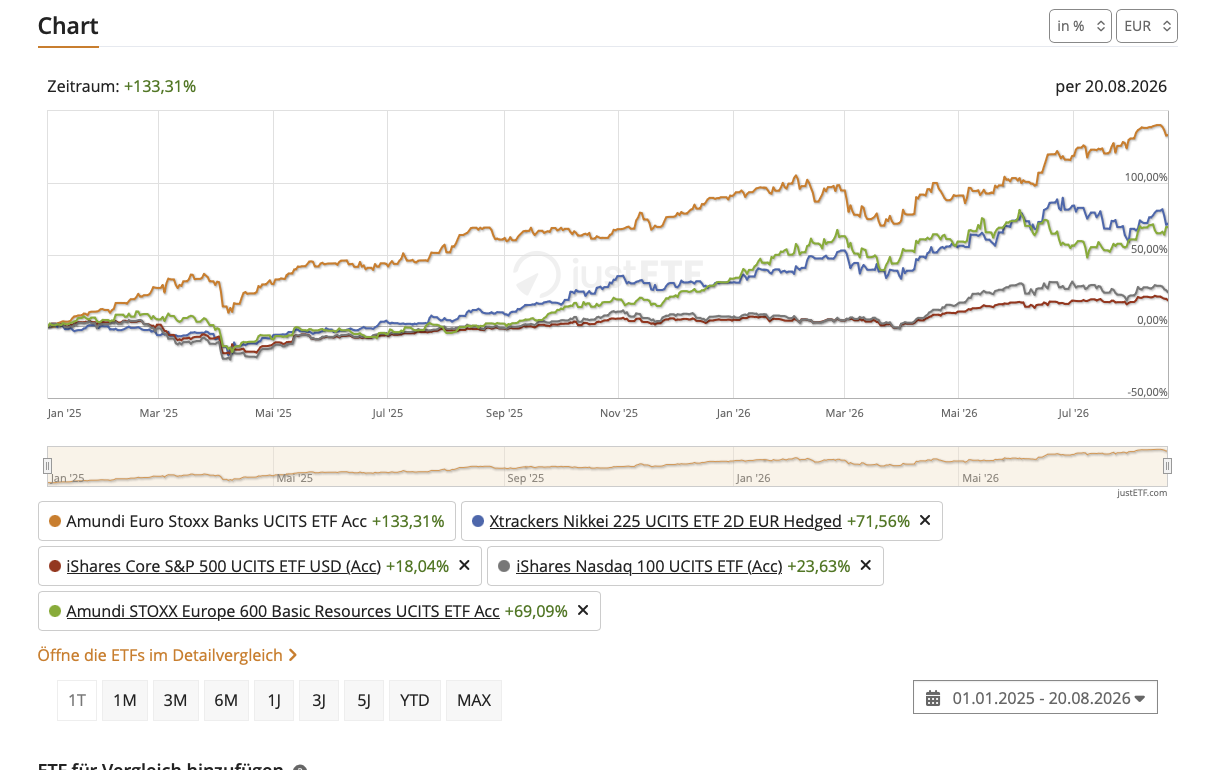Choose the 5J time period button

[364, 700]
